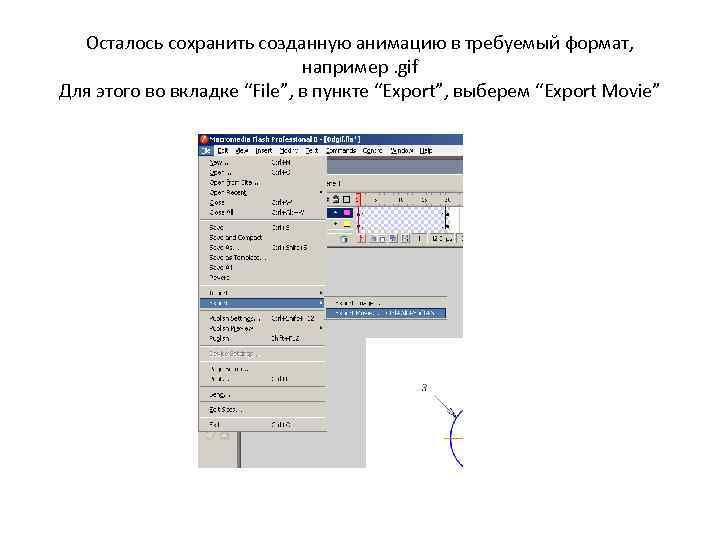
Task: Choose Send in the File menu
Action: (x=263, y=395)
